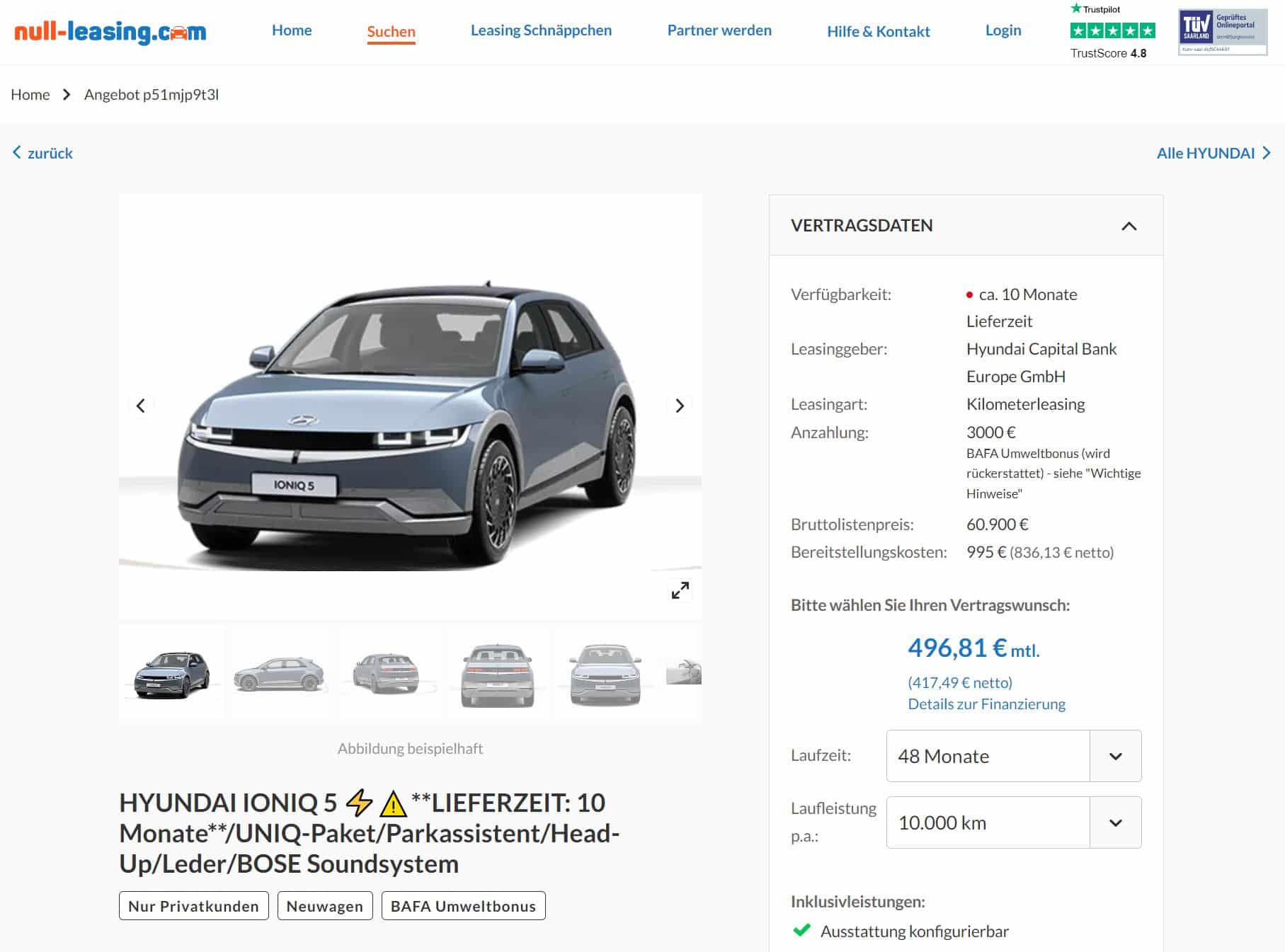Click the breadcrumb chevron after Home
1285x952 pixels.
coord(67,94)
